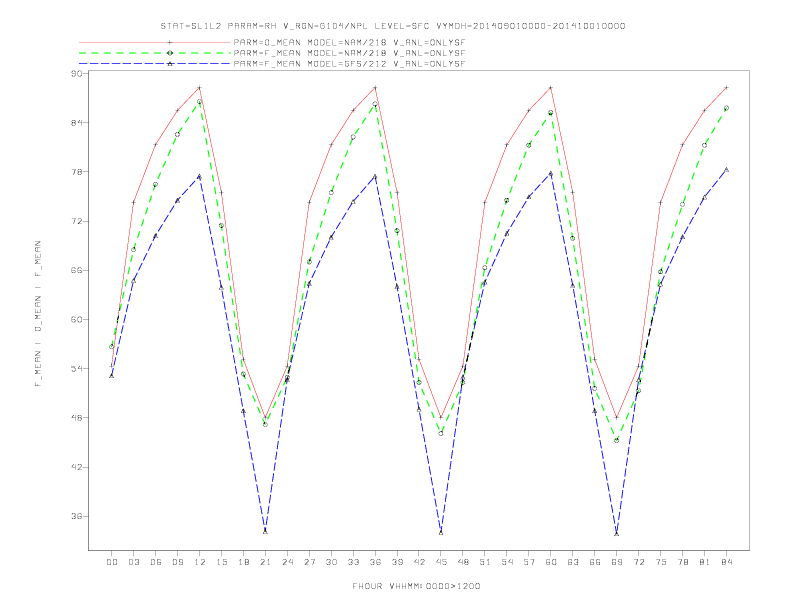The height and width of the screenshot is (612, 792).
Task: Click the x-axis label FHOUR VHHMM:0000>1200
Action: [x=416, y=586]
